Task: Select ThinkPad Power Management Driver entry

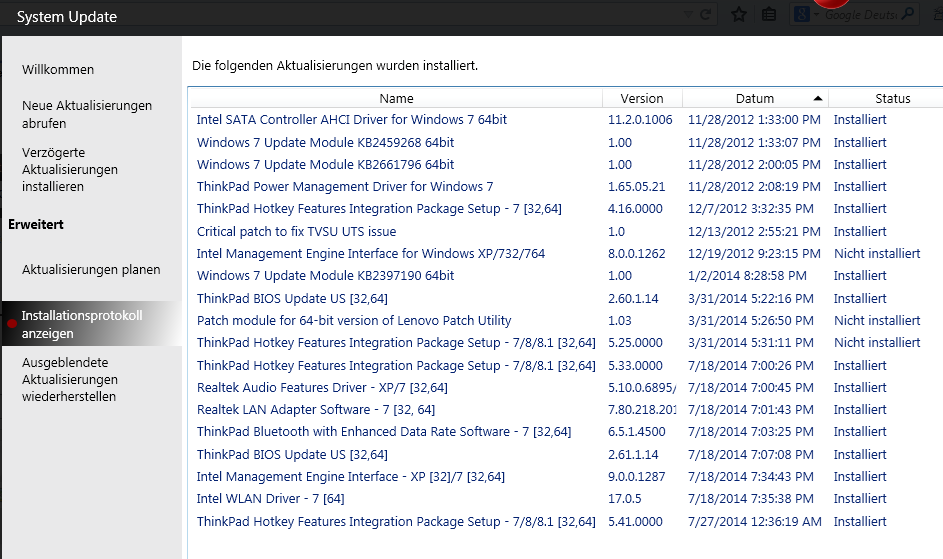Action: (x=567, y=187)
